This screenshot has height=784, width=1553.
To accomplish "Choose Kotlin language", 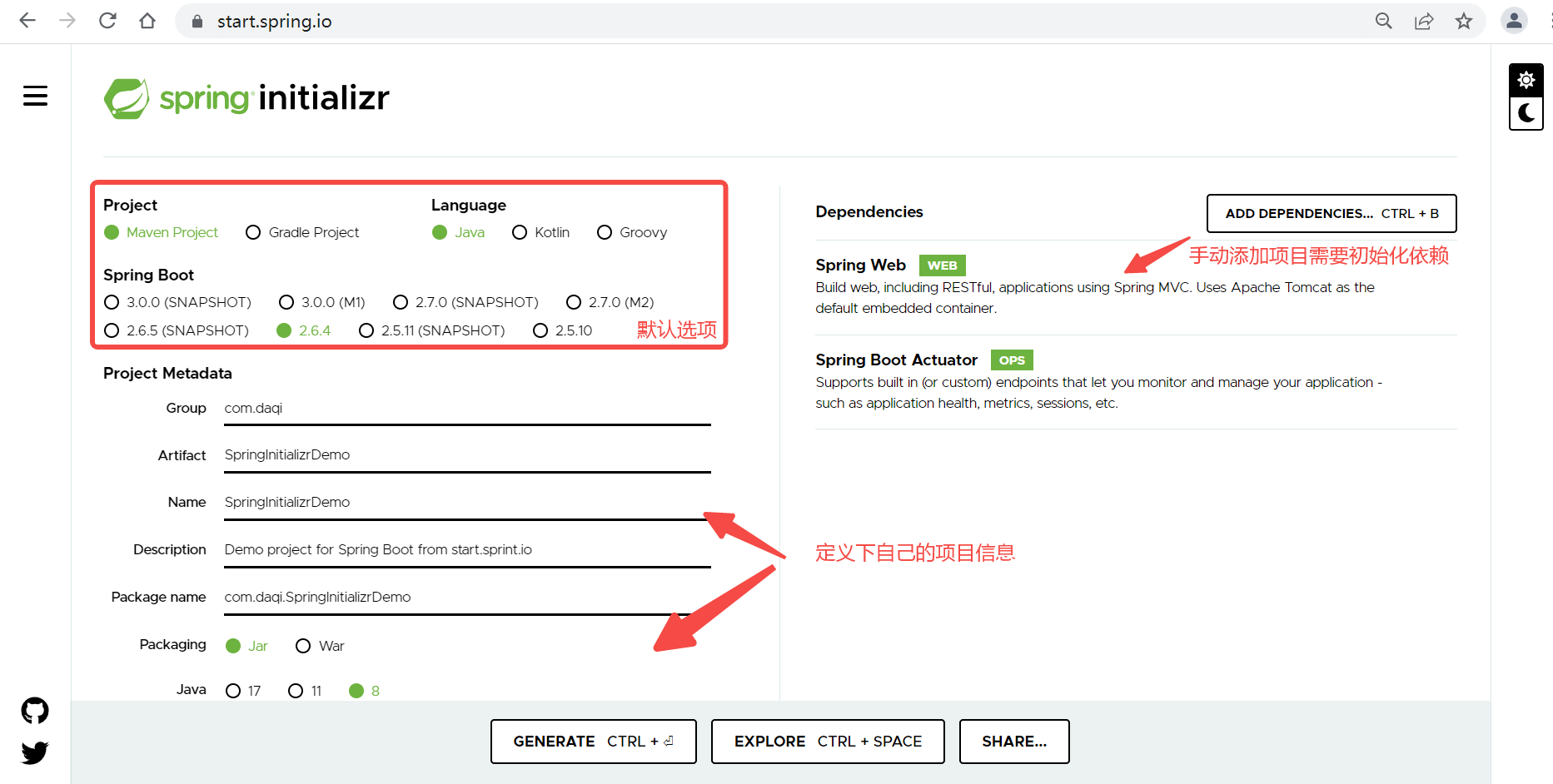I will 541,232.
